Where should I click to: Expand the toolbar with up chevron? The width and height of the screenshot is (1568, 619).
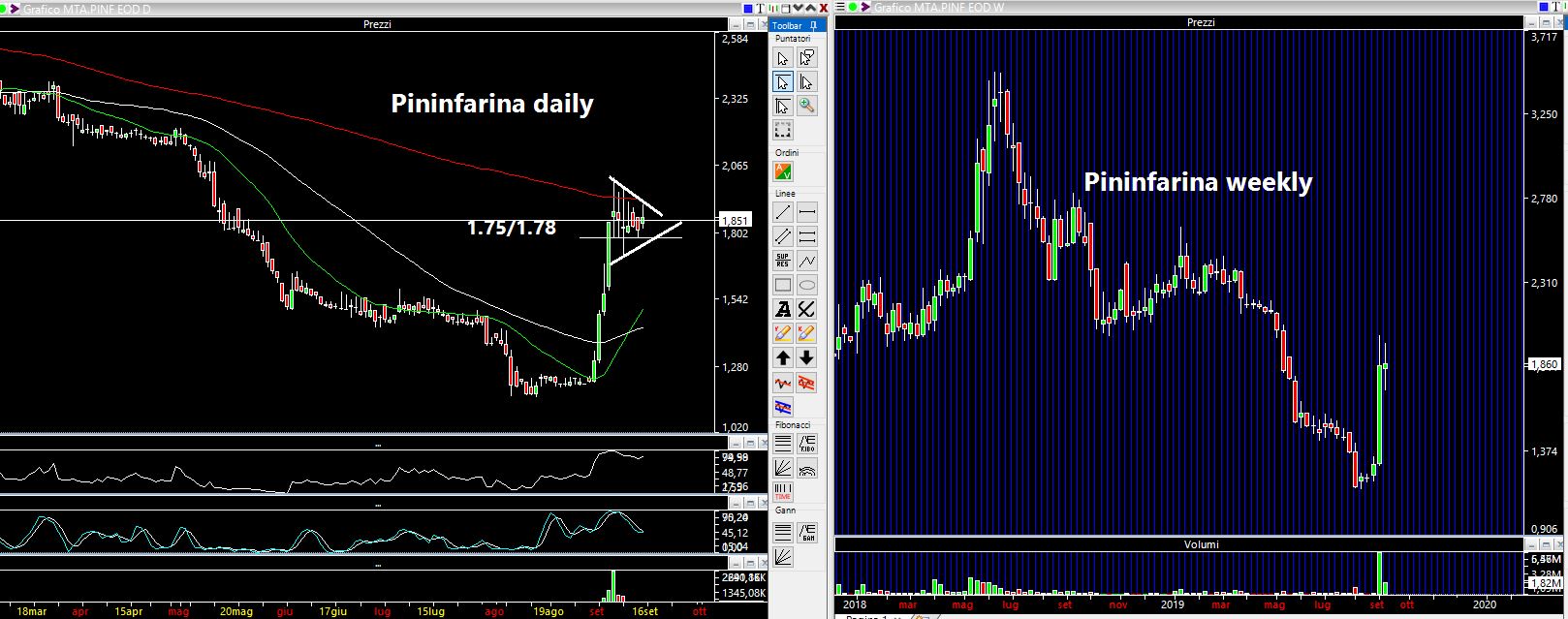(810, 8)
